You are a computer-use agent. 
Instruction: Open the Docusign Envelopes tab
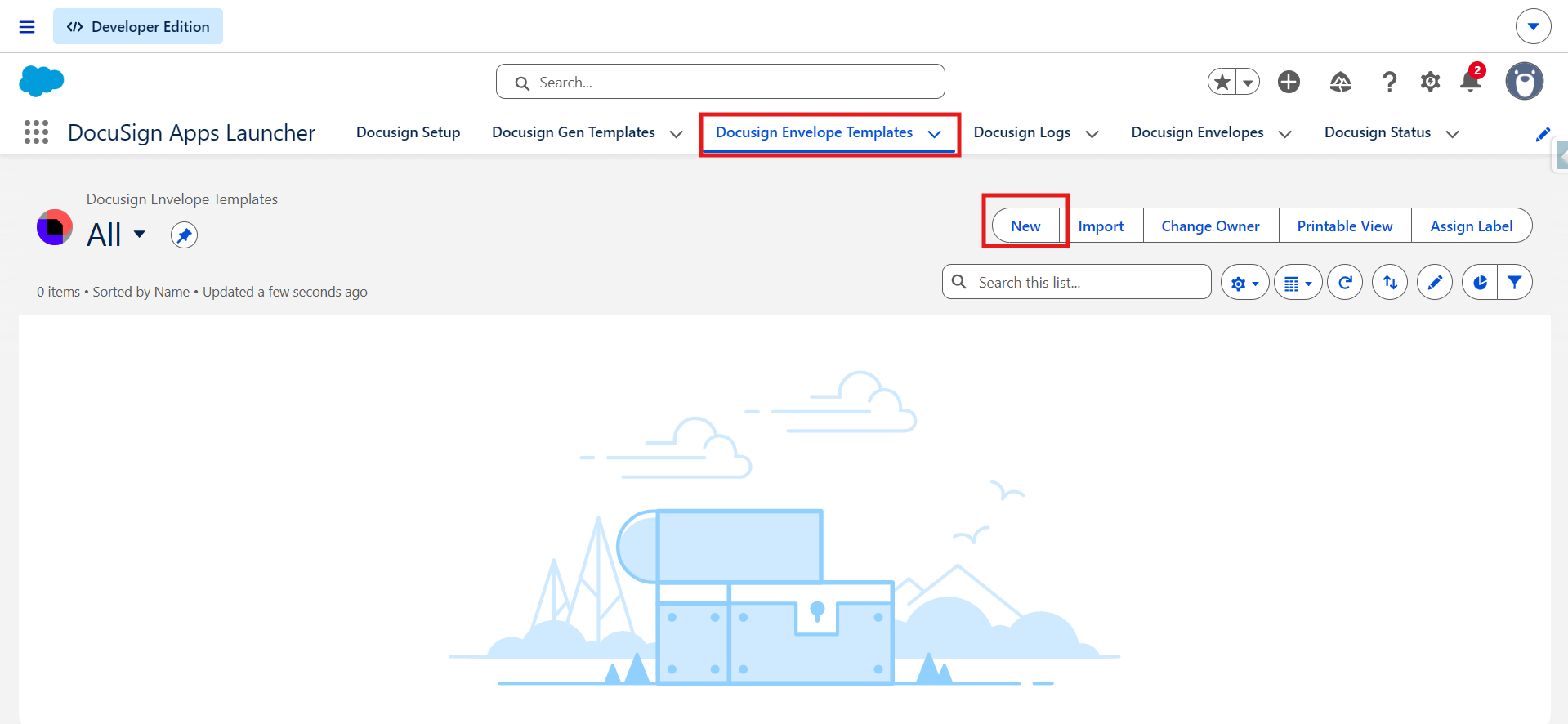pos(1197,132)
